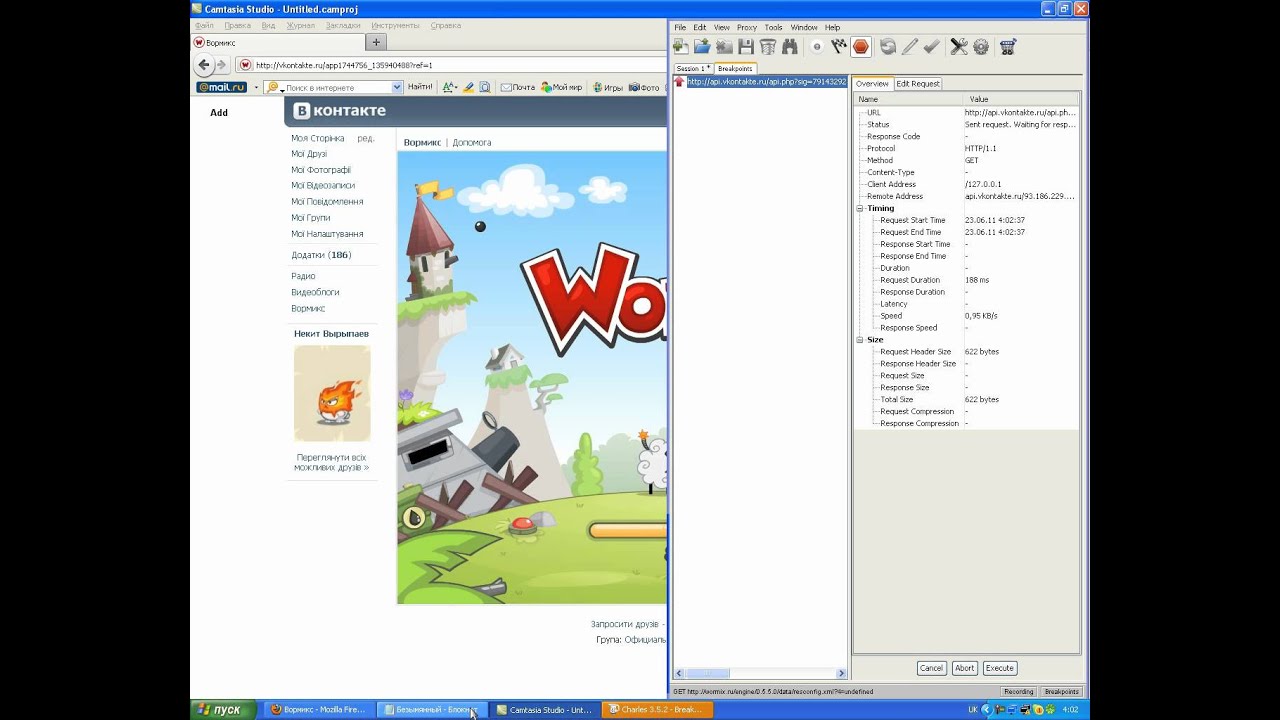The height and width of the screenshot is (720, 1280).
Task: Click Validate checkmark icon in Charles
Action: click(931, 46)
